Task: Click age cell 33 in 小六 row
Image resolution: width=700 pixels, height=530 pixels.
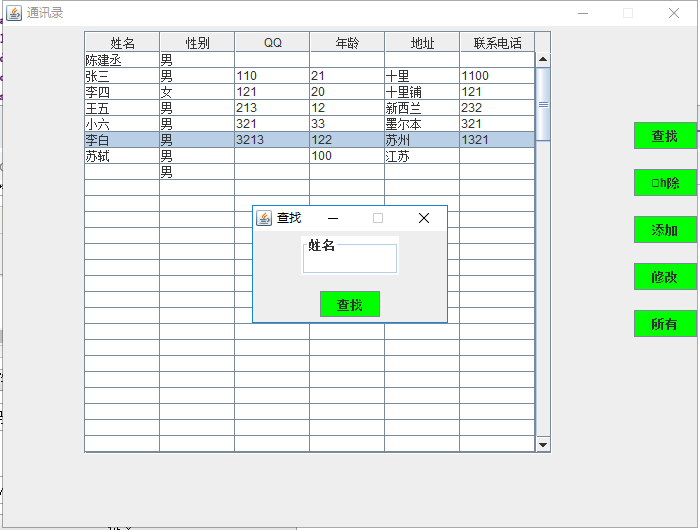Action: pyautogui.click(x=347, y=124)
